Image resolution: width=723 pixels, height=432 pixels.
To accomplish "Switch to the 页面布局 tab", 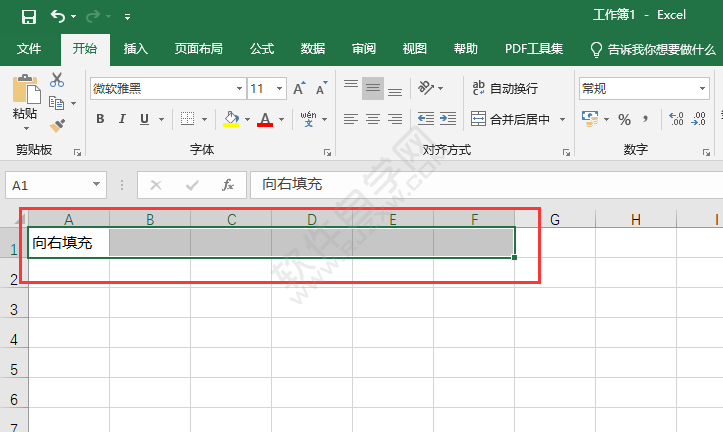I will tap(199, 49).
